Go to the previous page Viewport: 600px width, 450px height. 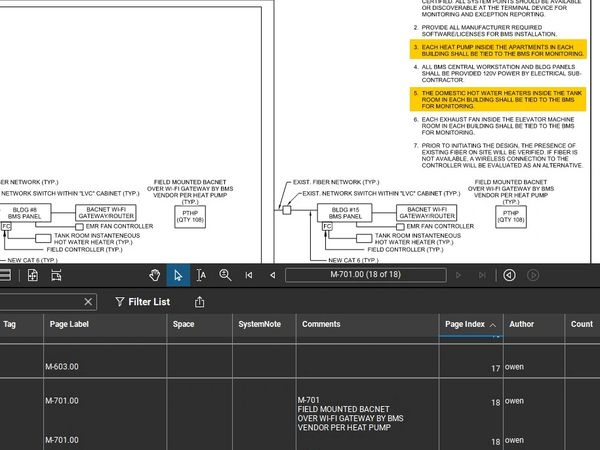point(272,275)
